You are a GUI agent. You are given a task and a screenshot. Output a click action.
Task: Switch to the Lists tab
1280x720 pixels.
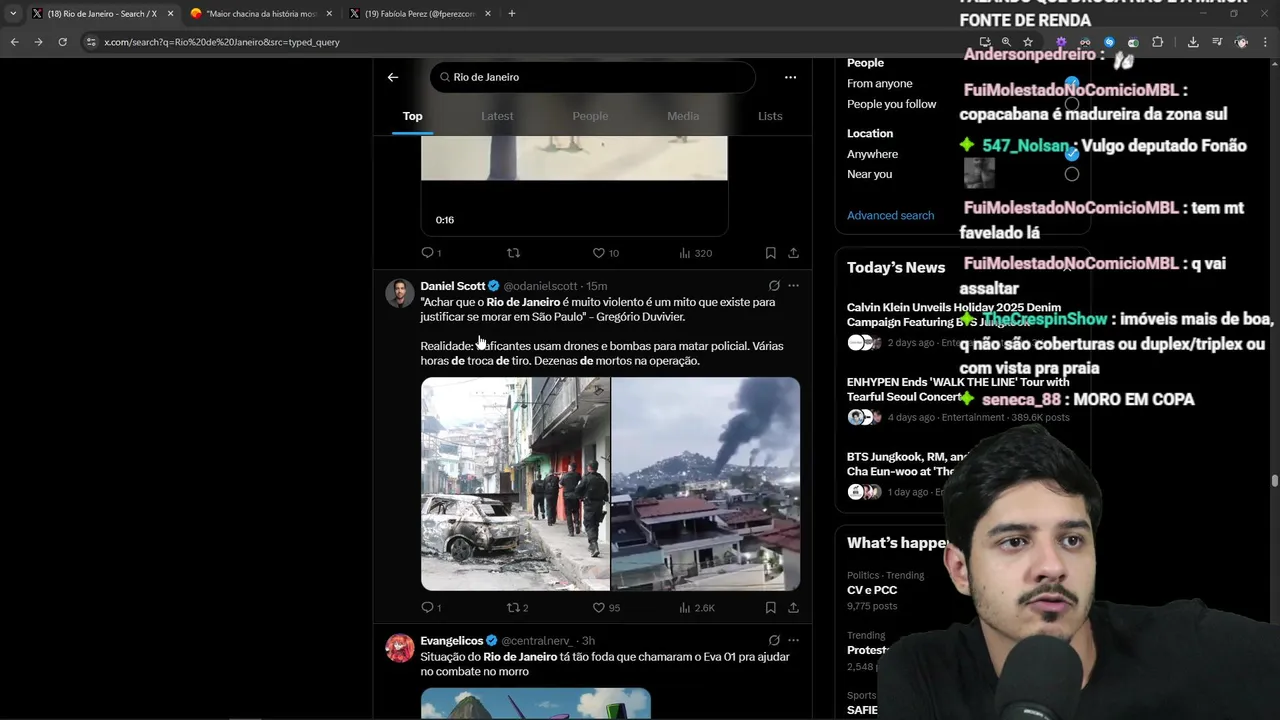coord(770,116)
